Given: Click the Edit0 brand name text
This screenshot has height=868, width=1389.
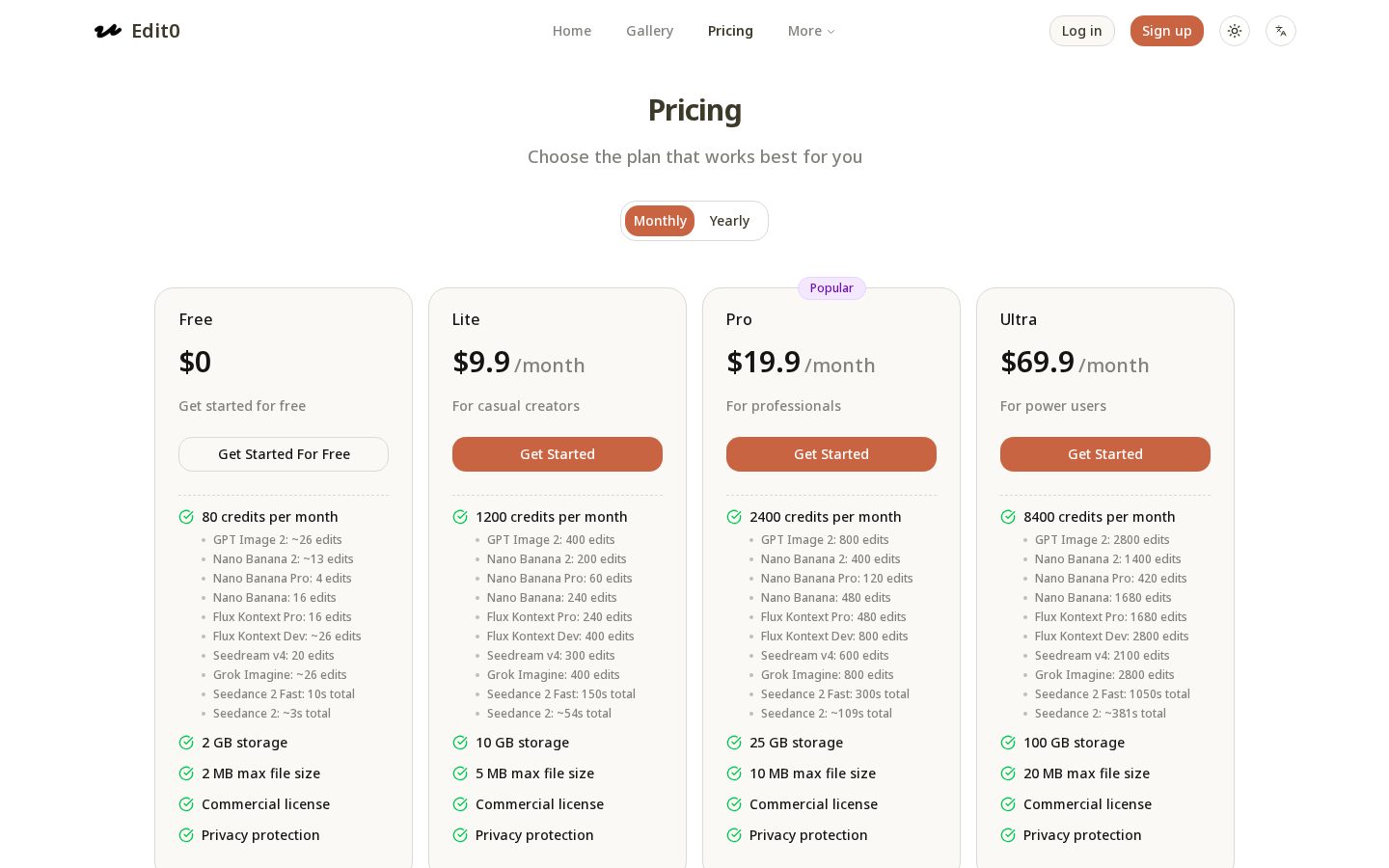Looking at the screenshot, I should (155, 31).
